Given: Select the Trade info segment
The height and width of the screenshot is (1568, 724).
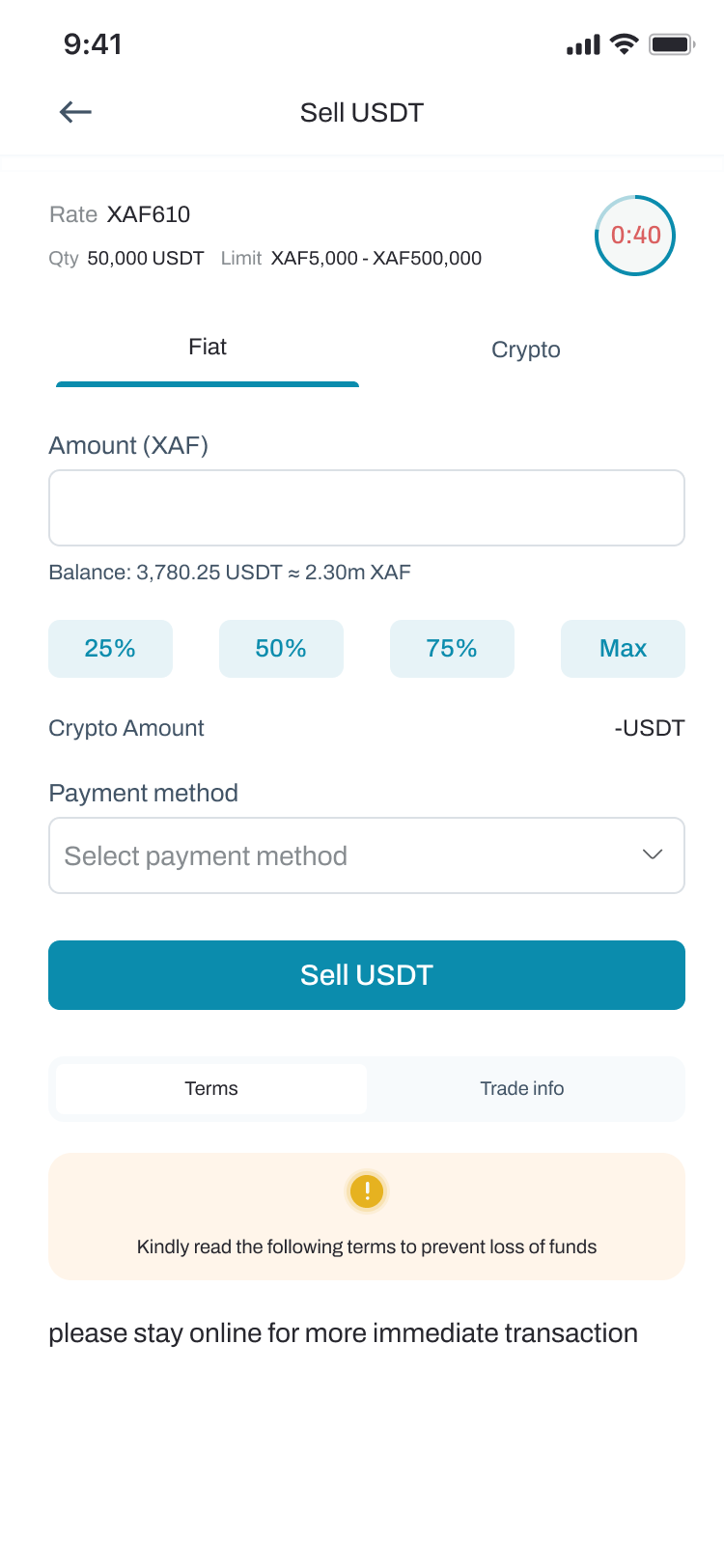Looking at the screenshot, I should pos(522,1089).
